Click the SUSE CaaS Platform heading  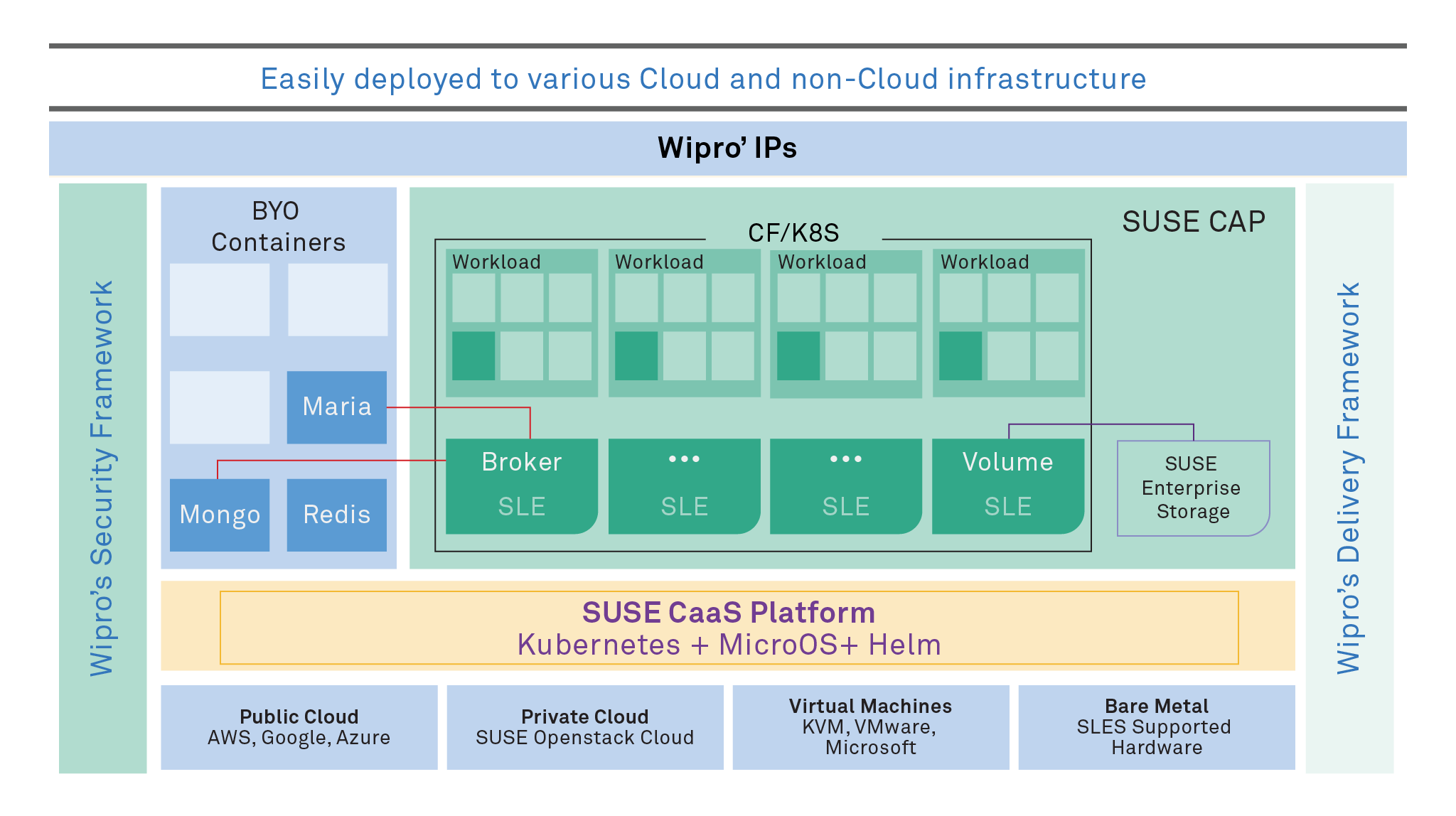point(728,613)
